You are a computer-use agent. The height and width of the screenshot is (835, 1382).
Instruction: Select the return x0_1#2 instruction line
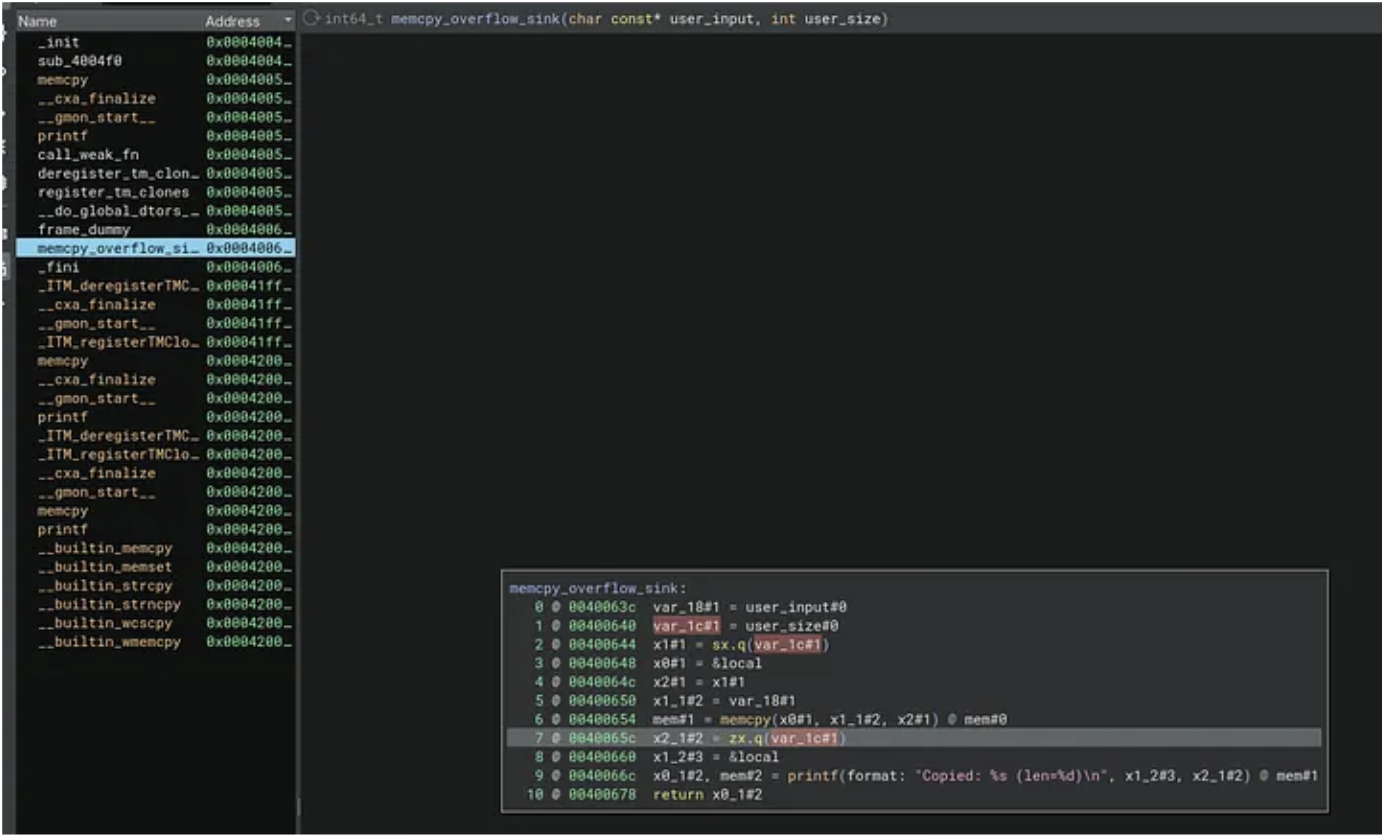point(707,794)
